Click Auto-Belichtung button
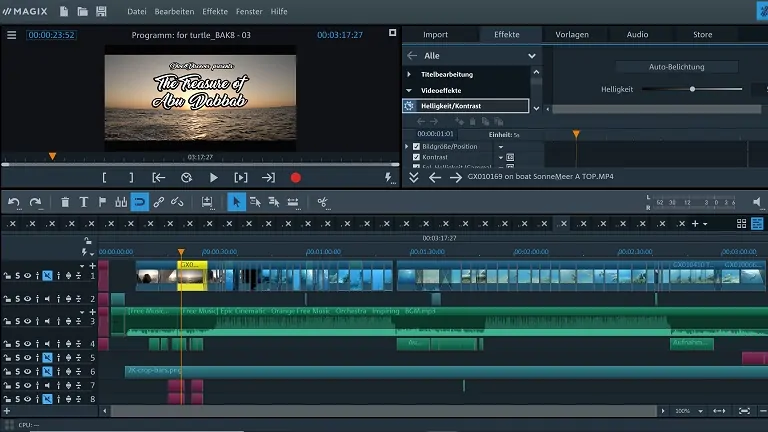 676,67
